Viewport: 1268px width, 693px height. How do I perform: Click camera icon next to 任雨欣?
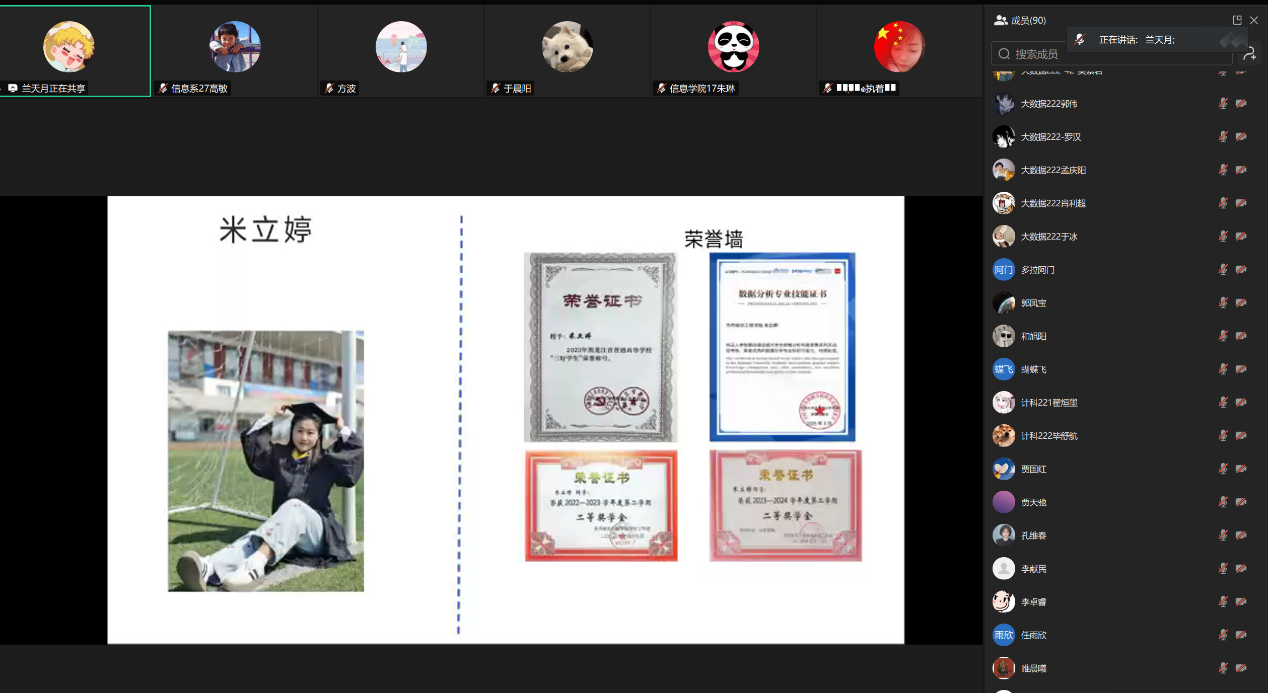coord(1241,635)
